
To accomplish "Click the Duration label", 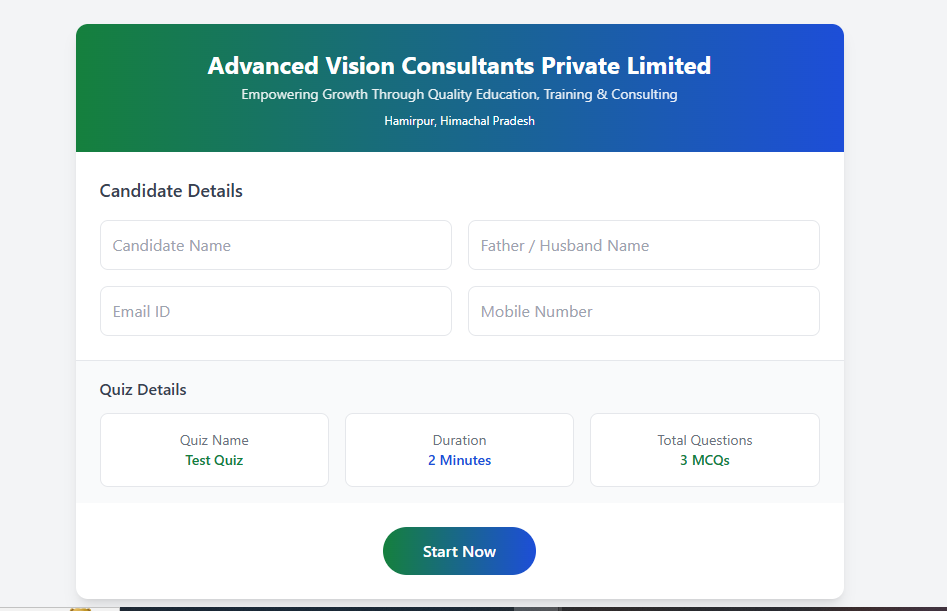I will (459, 440).
